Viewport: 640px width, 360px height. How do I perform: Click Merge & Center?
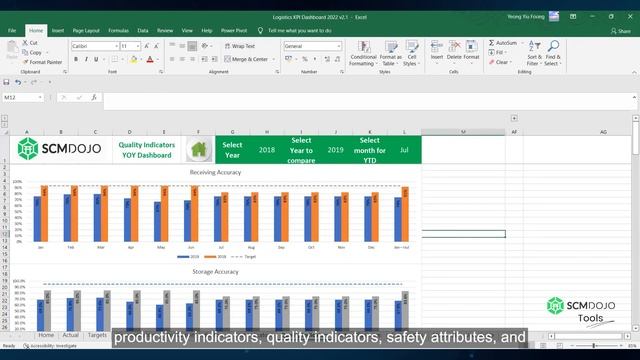(246, 59)
